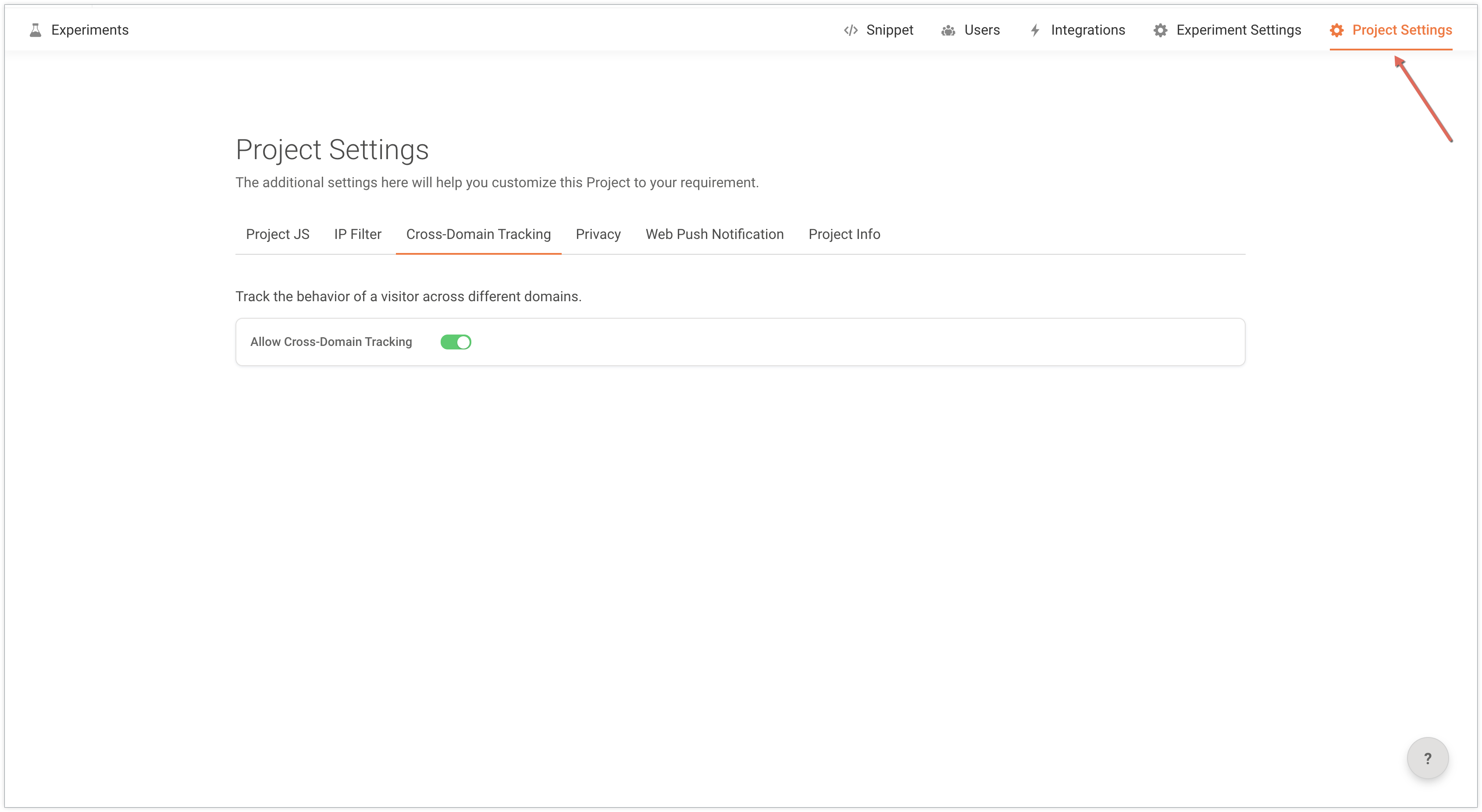1482x812 pixels.
Task: Open Integrations nav link text
Action: tap(1087, 30)
